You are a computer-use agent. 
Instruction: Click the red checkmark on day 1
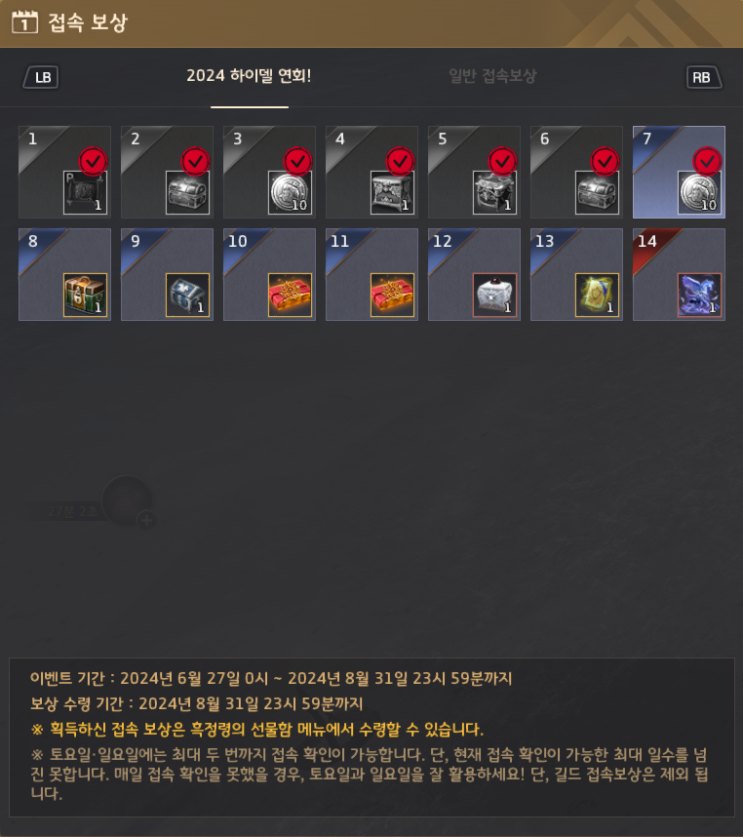93,161
